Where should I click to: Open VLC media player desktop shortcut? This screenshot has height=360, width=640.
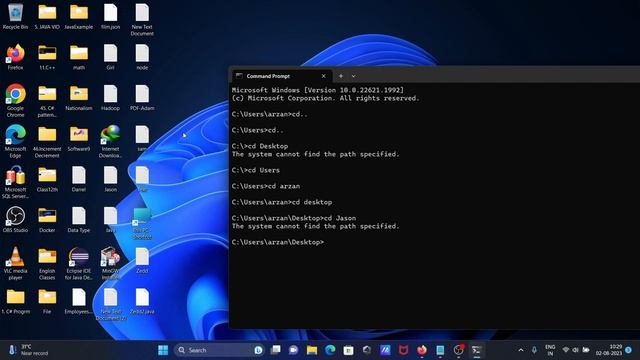click(16, 263)
